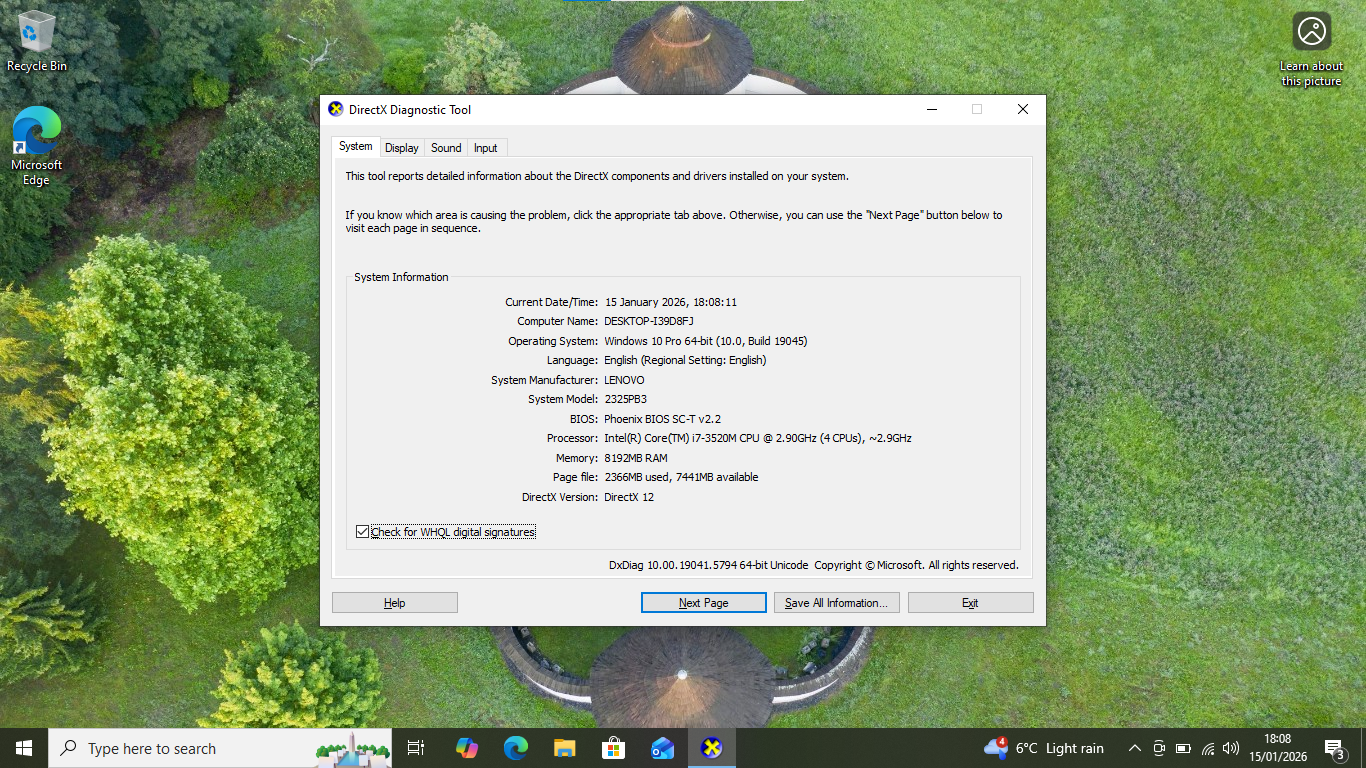Select the Microsoft Edge desktop shortcut

click(37, 145)
